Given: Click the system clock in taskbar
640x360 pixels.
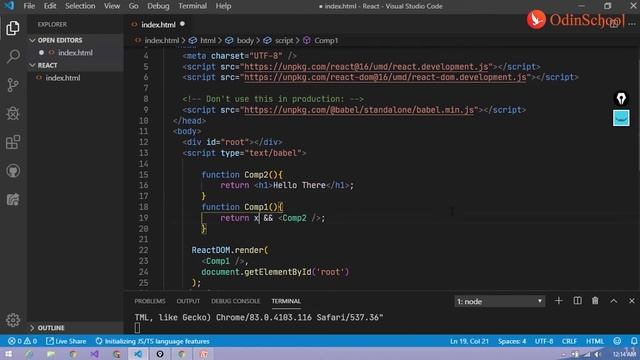Looking at the screenshot, I should coord(624,354).
